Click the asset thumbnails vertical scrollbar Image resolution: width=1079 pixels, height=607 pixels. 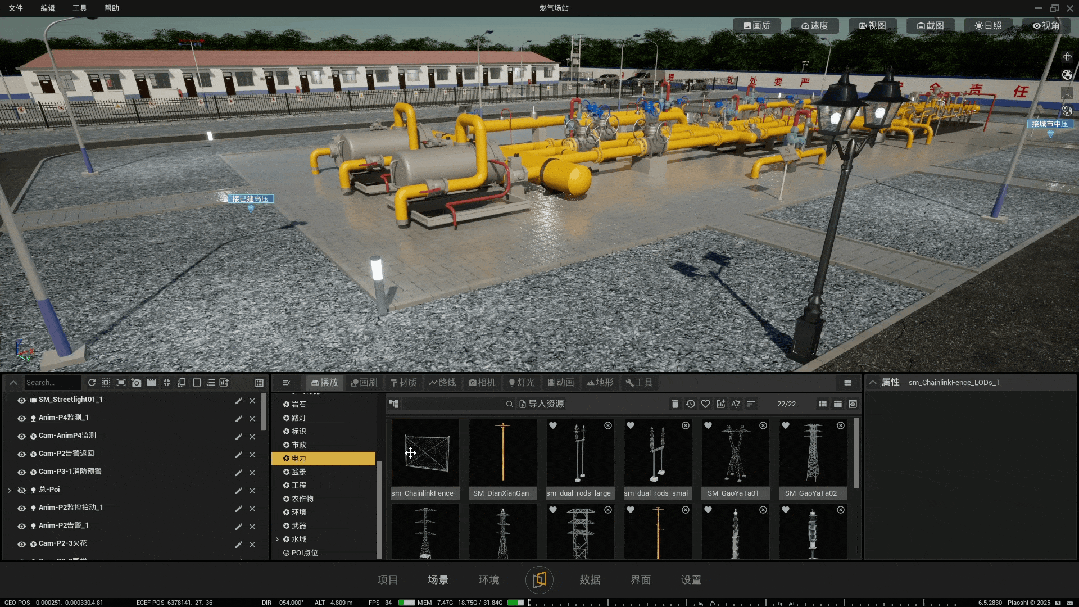tap(856, 453)
